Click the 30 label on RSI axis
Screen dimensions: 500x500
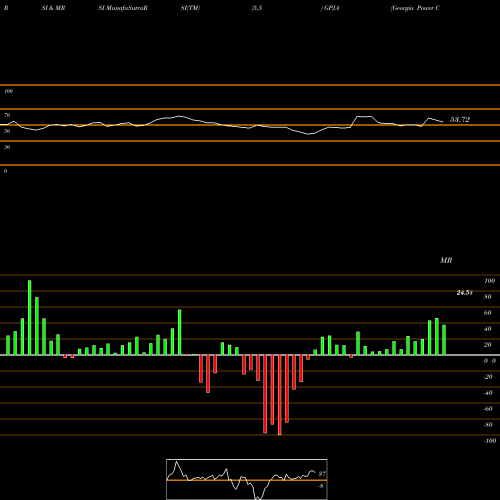[x=7, y=147]
